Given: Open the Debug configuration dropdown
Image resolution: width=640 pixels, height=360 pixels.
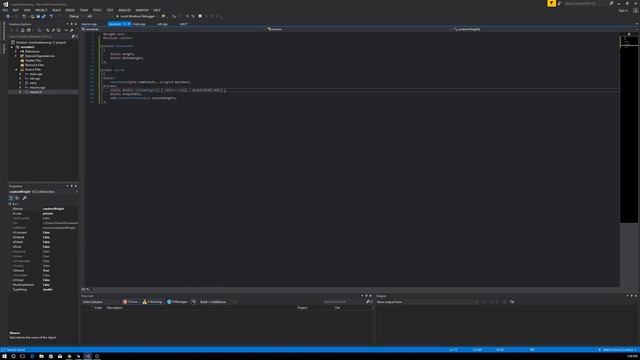Looking at the screenshot, I should coord(76,16).
